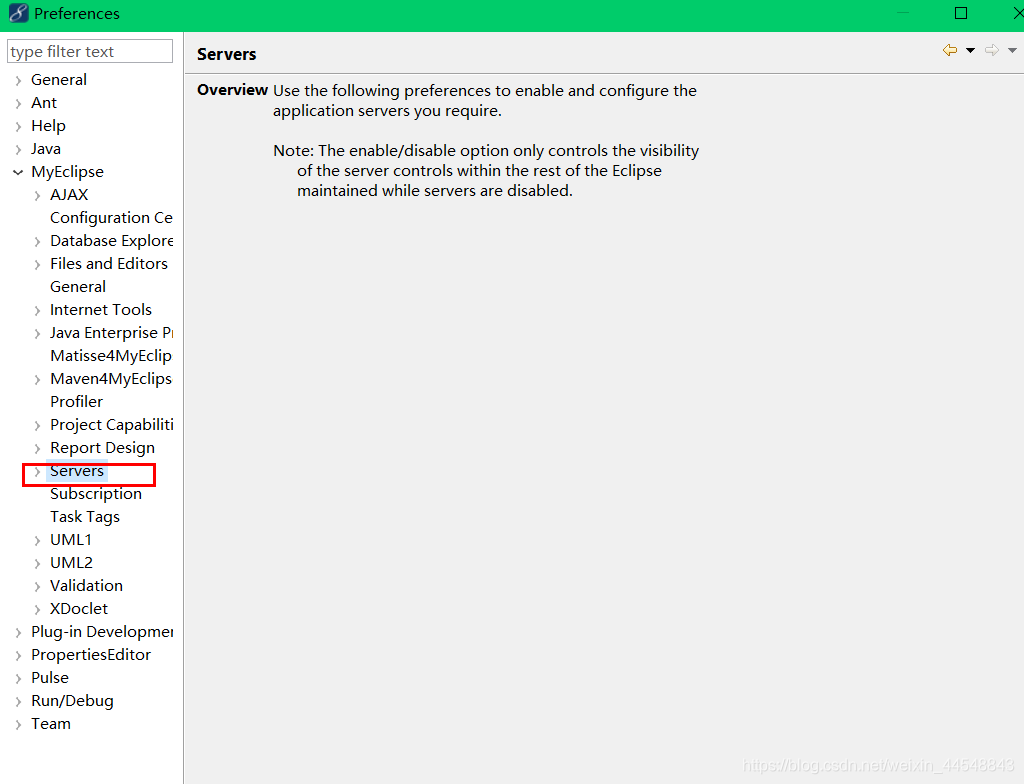The width and height of the screenshot is (1024, 784).
Task: Select Report Design tree item
Action: (103, 448)
